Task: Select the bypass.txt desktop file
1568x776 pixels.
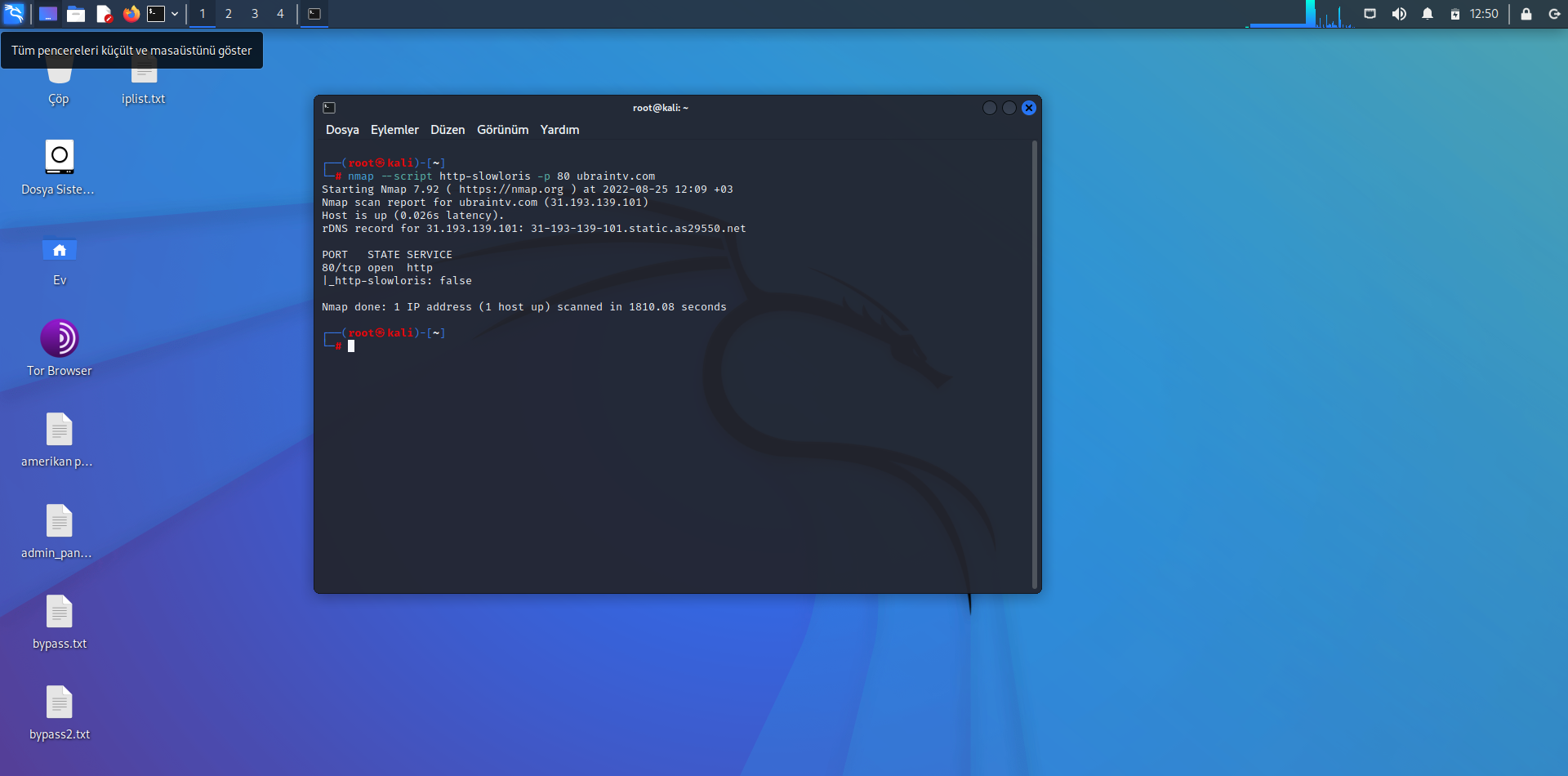Action: click(x=60, y=622)
